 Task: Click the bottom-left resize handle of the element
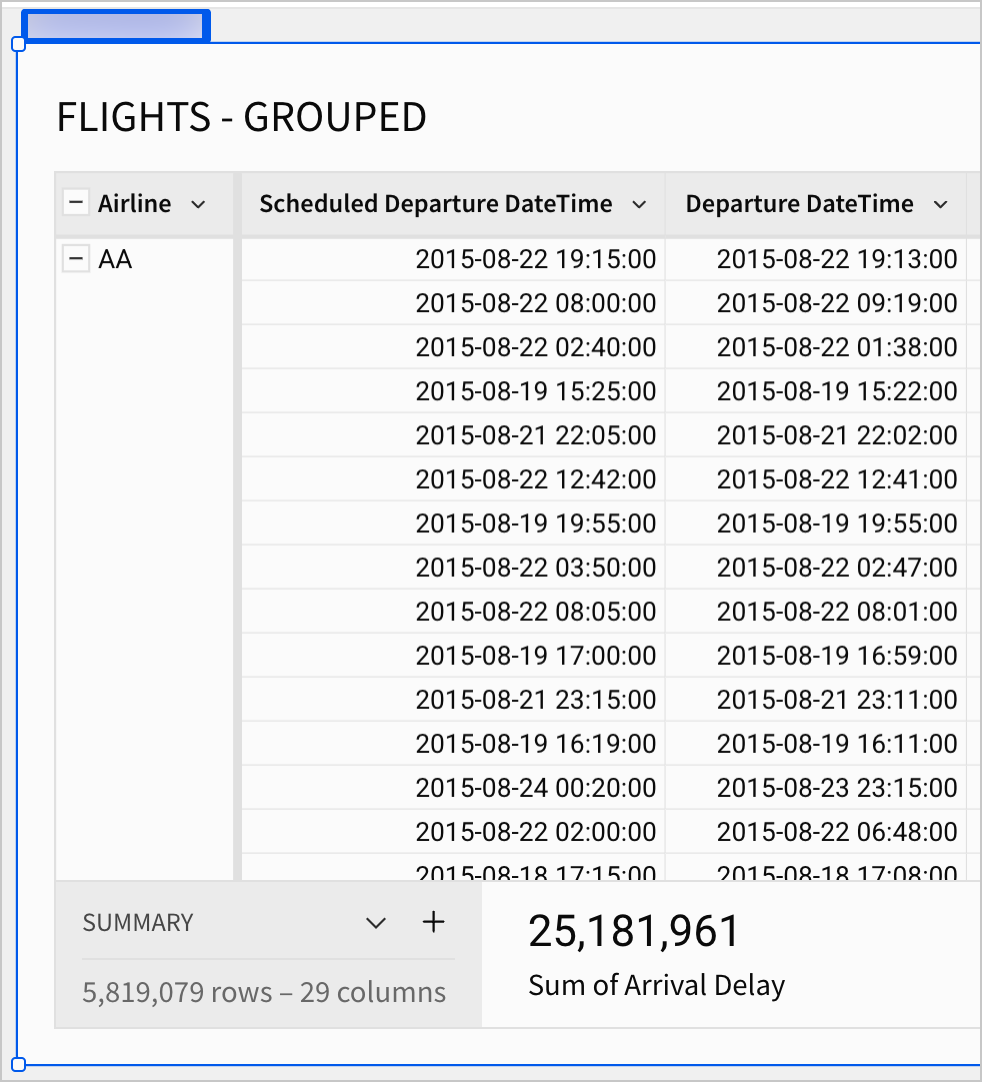click(17, 1063)
